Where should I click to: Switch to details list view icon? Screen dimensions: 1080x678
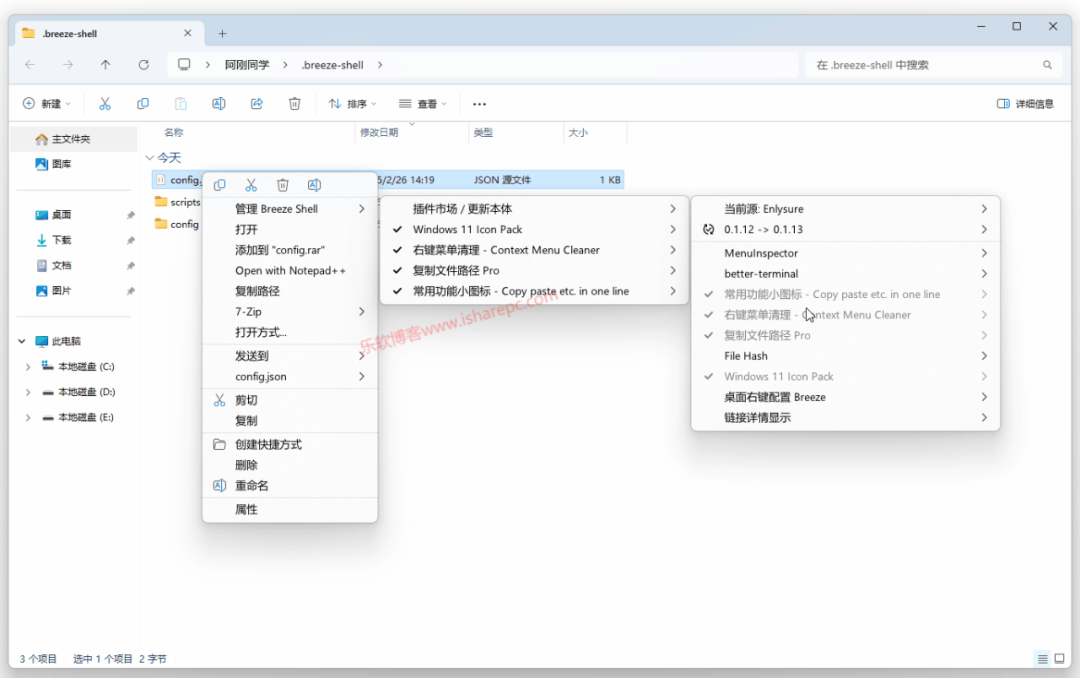tap(1042, 659)
